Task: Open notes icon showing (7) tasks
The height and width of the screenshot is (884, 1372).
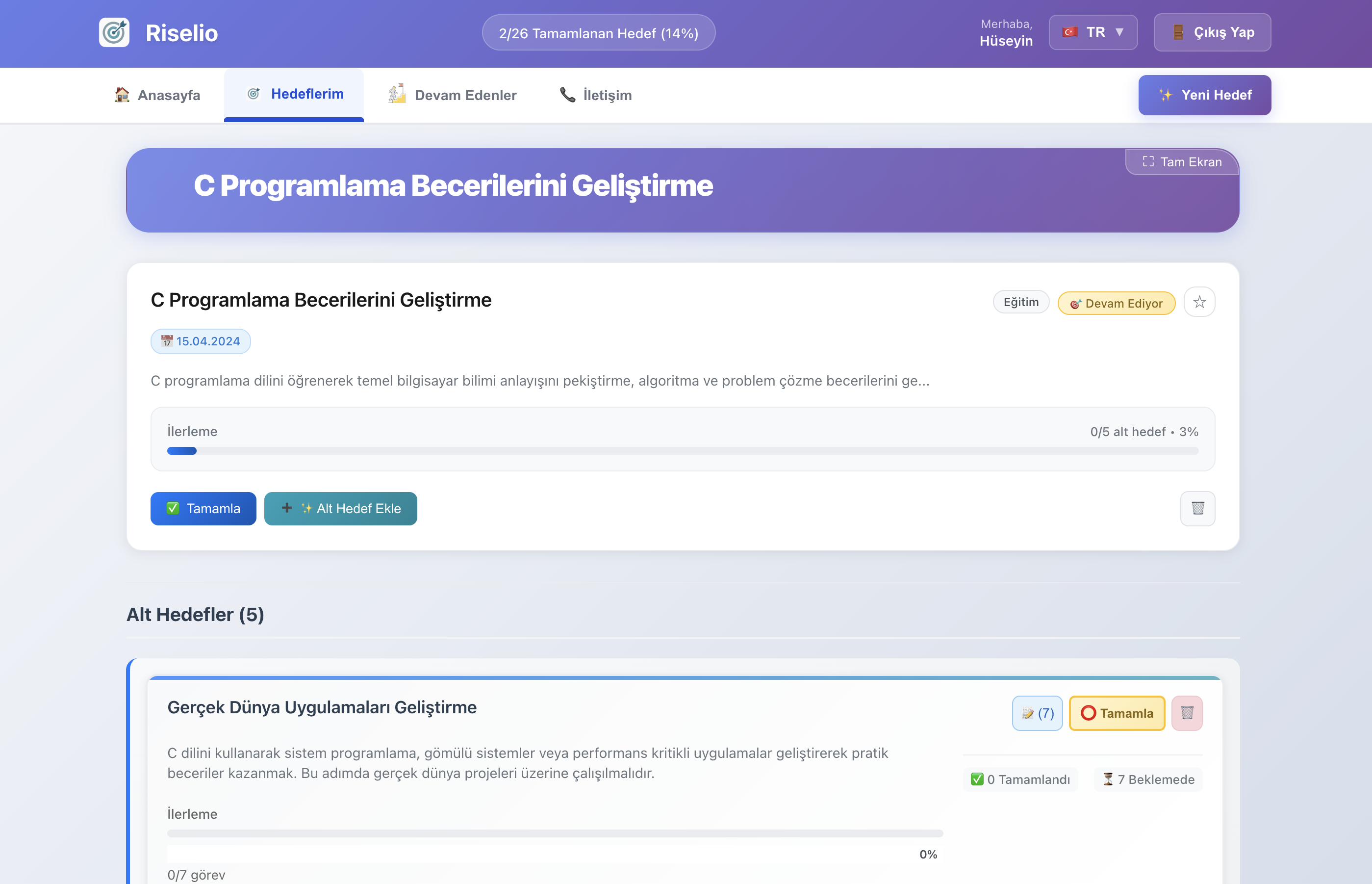Action: [x=1037, y=713]
